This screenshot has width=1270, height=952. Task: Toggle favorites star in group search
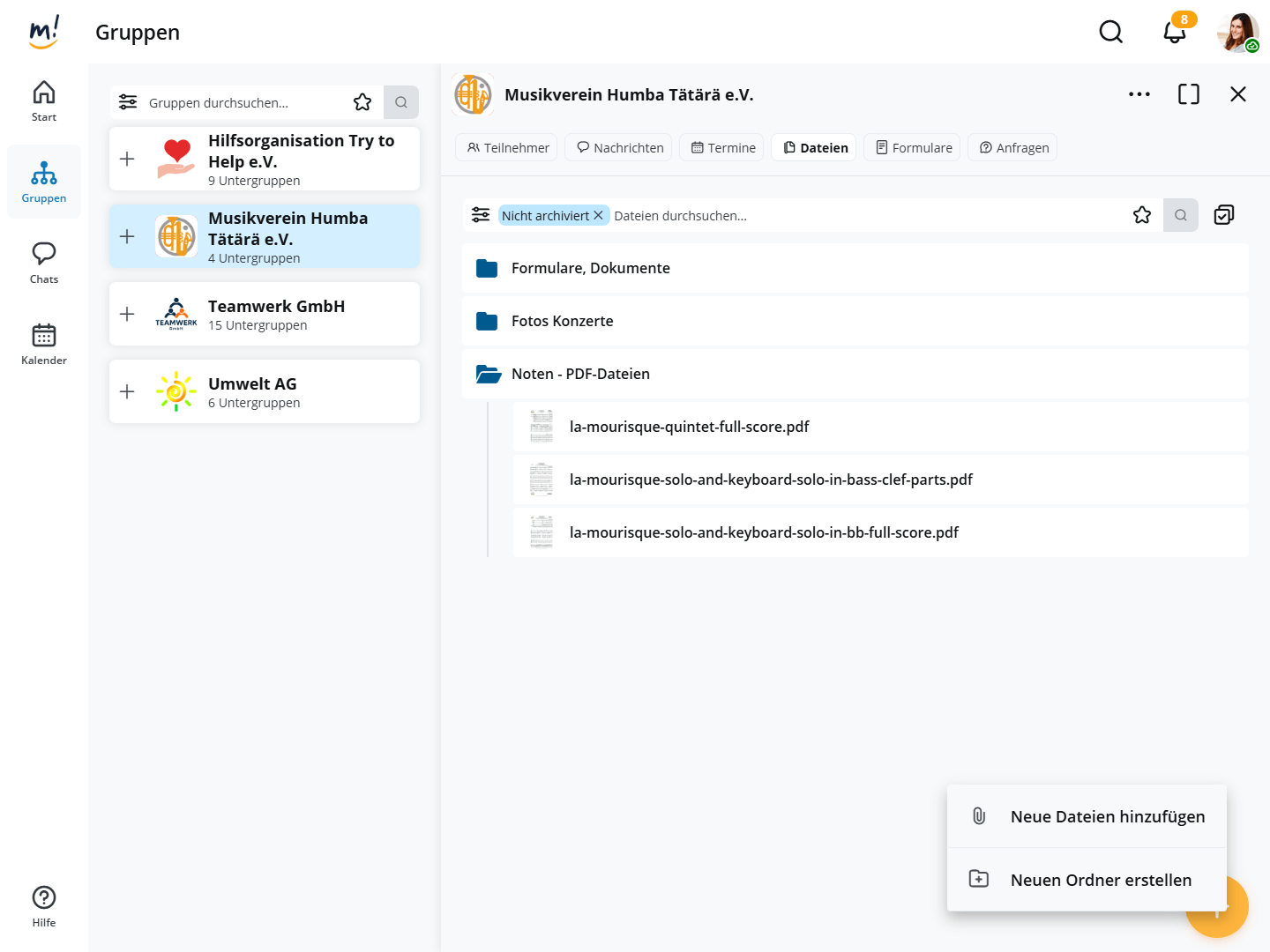pyautogui.click(x=362, y=102)
